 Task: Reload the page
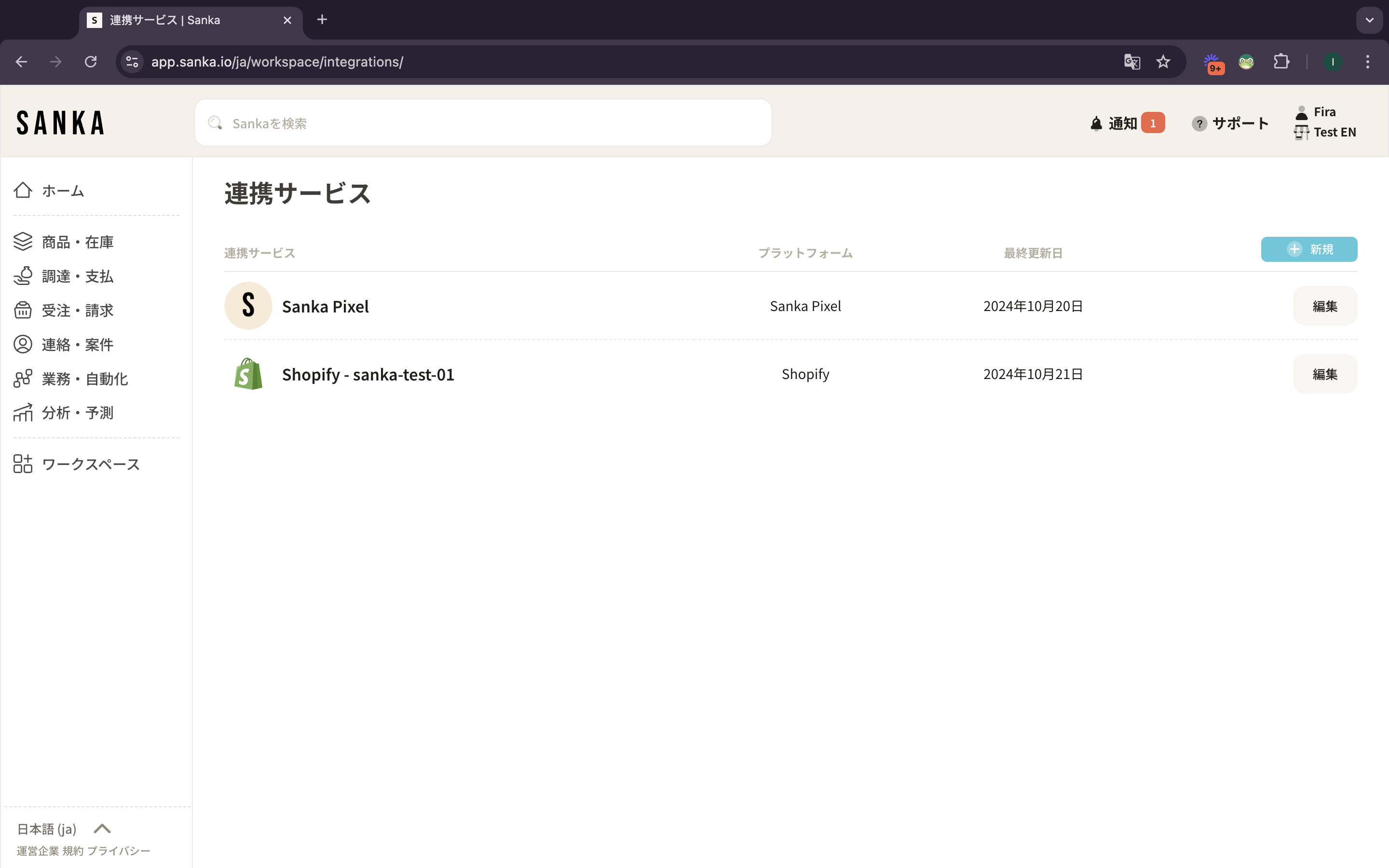point(91,62)
